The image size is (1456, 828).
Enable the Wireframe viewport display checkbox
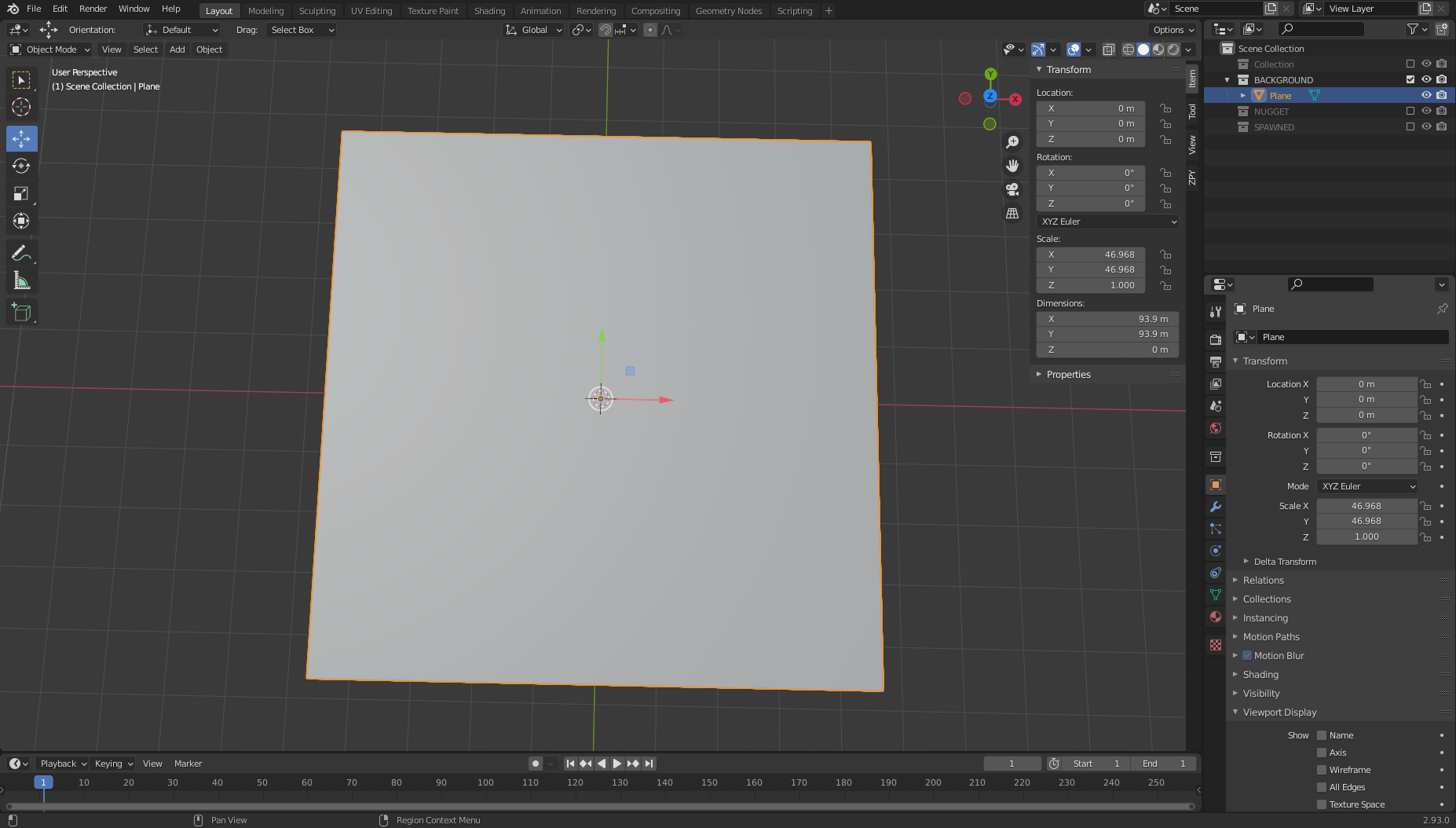[x=1322, y=770]
